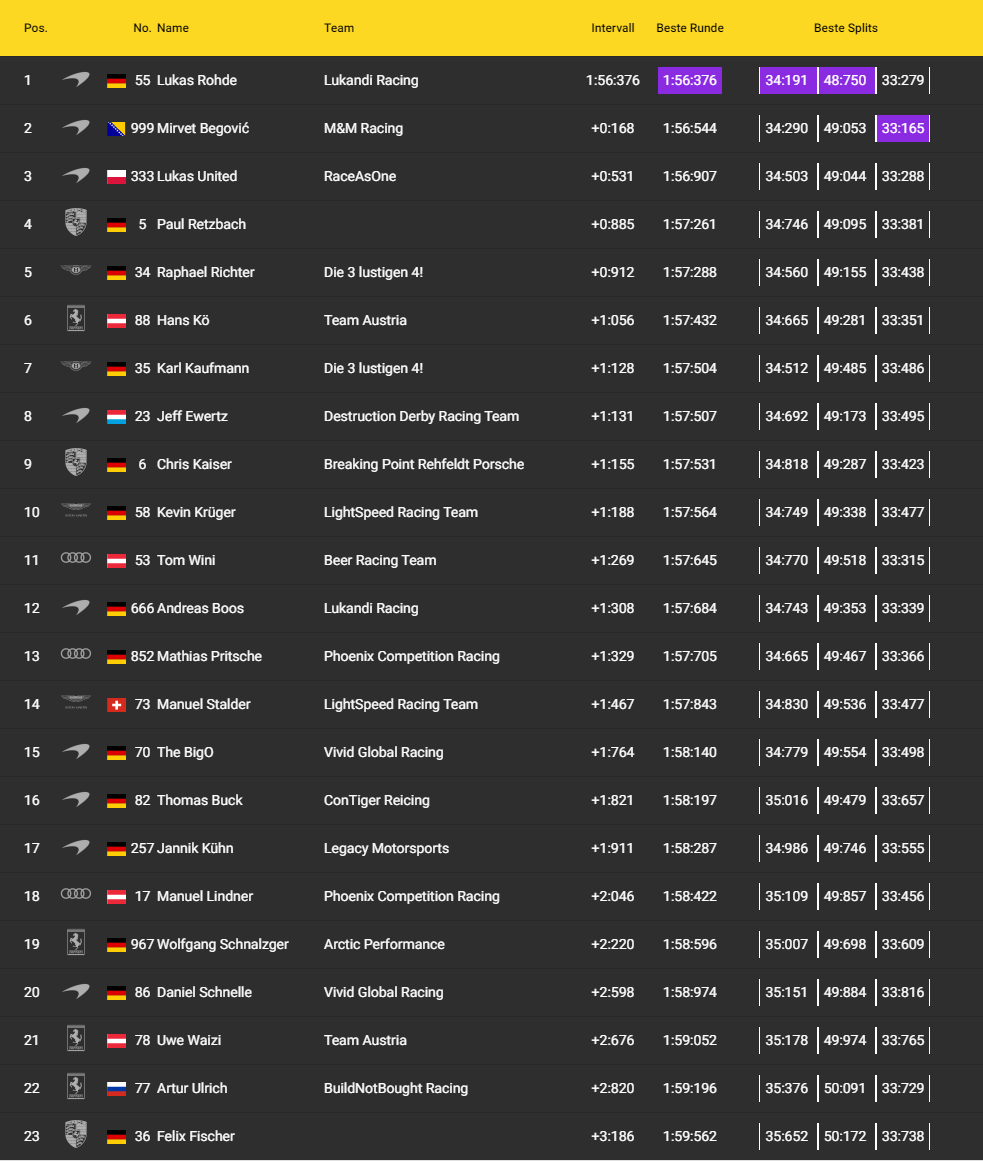Sort by the Beste Runde column header
The image size is (983, 1161).
(x=690, y=28)
